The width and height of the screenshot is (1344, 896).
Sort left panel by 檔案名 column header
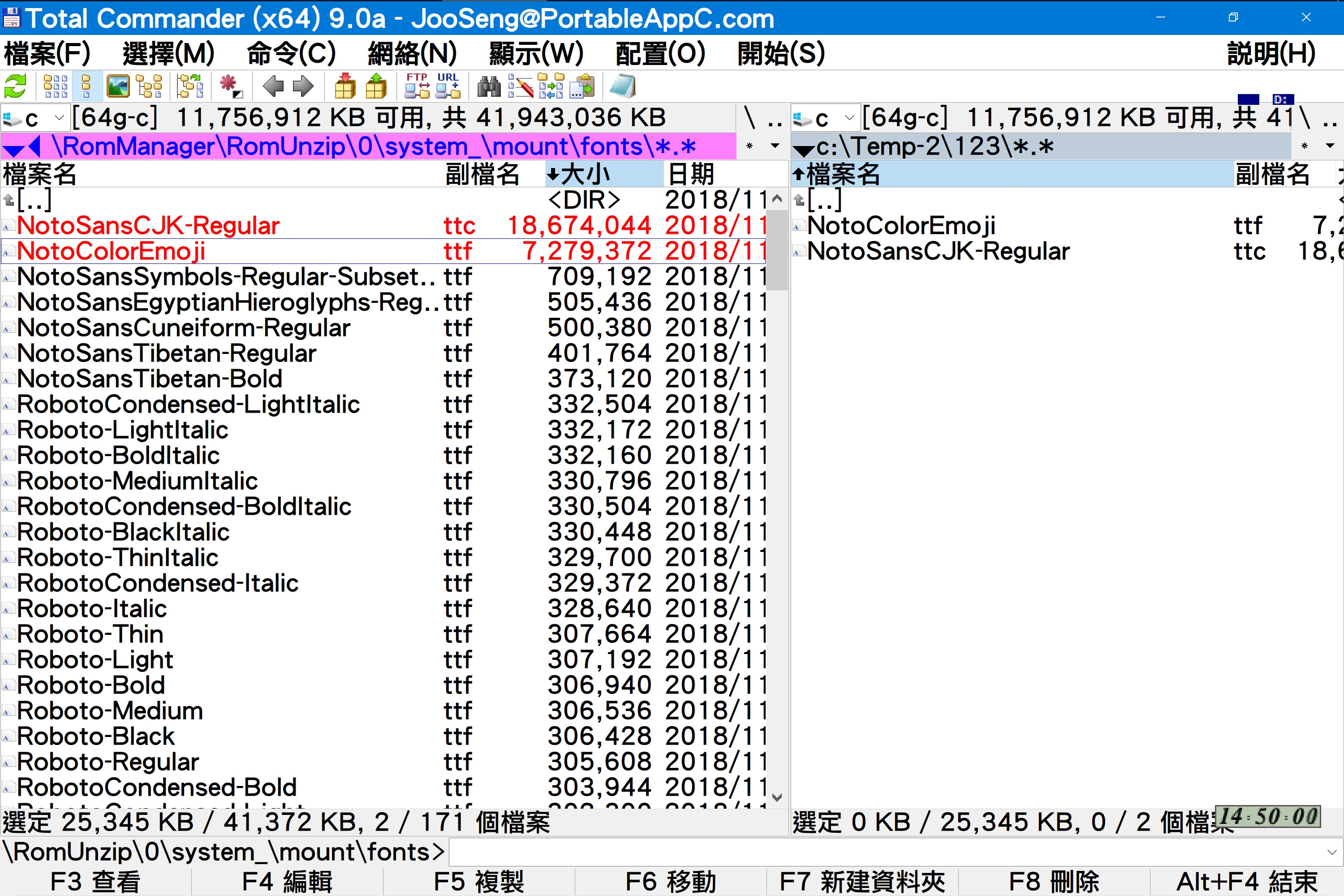[222, 174]
